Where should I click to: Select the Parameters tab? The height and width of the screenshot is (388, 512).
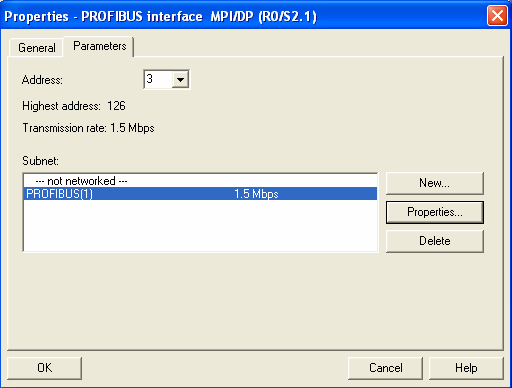click(99, 46)
